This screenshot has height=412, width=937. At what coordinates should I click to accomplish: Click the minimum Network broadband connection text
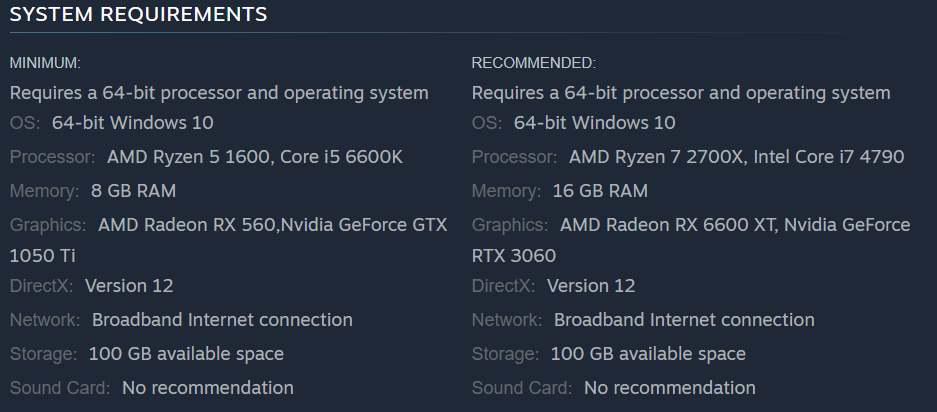pyautogui.click(x=222, y=320)
